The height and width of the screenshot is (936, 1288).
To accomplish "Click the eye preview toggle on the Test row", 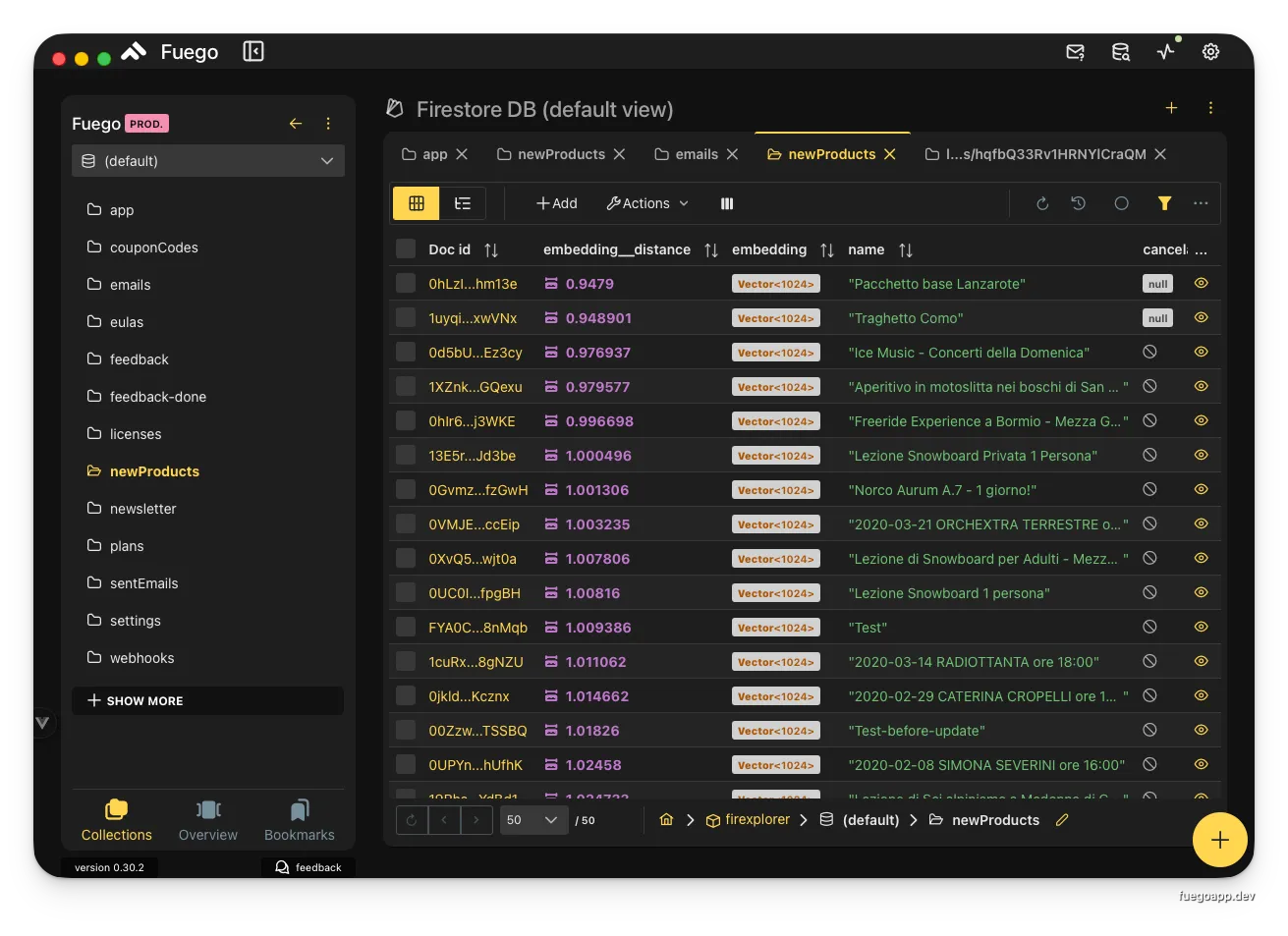I will point(1201,627).
